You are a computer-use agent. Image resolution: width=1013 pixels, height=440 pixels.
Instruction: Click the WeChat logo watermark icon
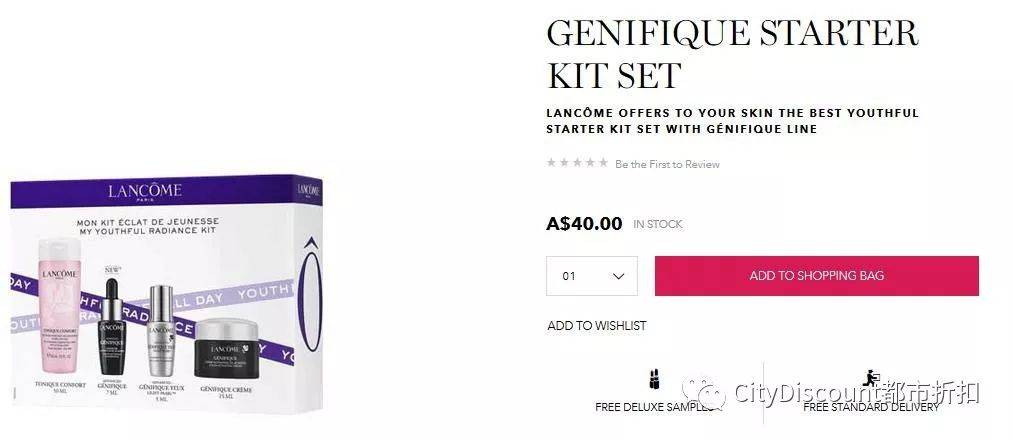point(703,393)
